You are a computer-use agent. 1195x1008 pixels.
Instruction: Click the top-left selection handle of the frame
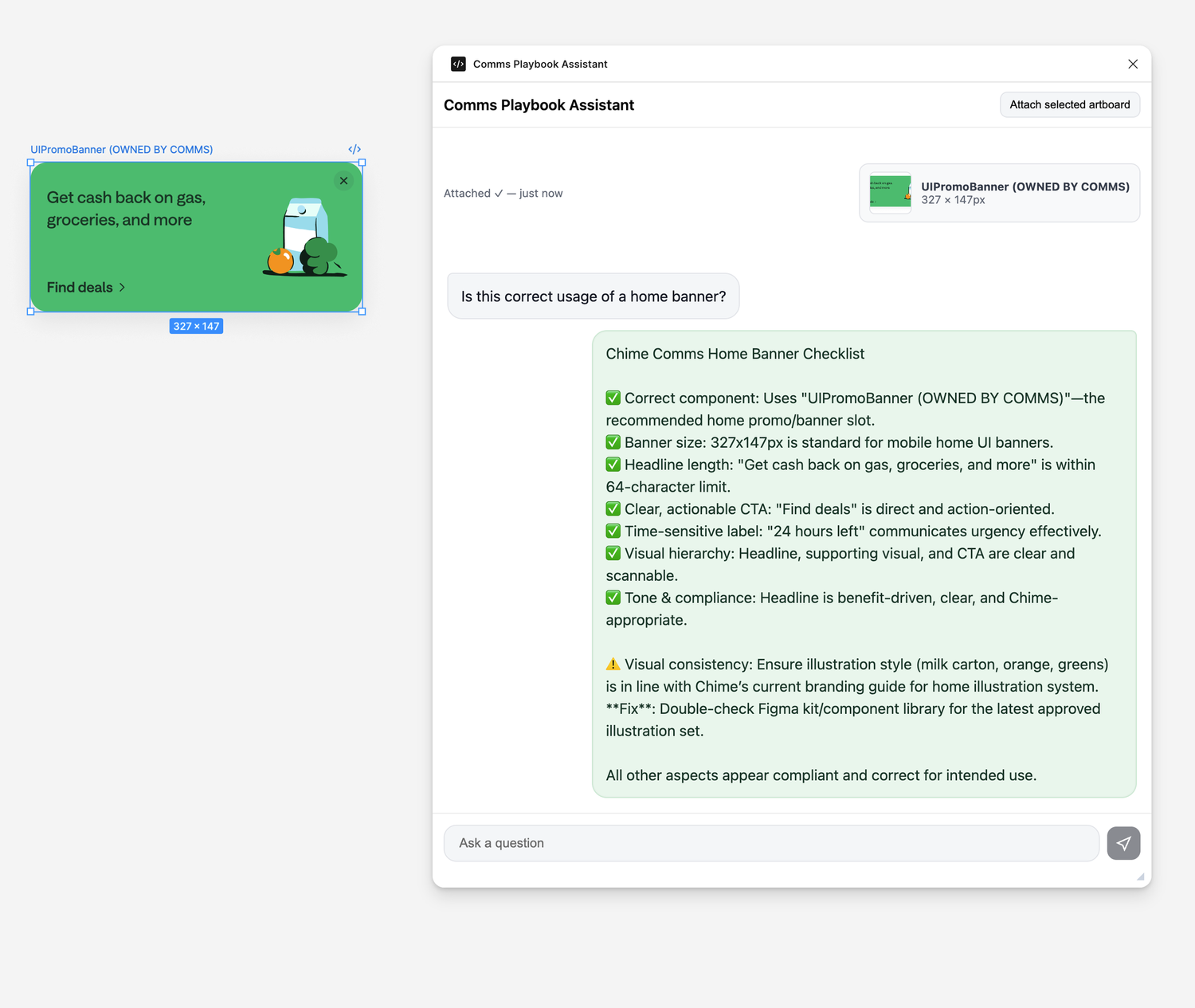click(31, 163)
